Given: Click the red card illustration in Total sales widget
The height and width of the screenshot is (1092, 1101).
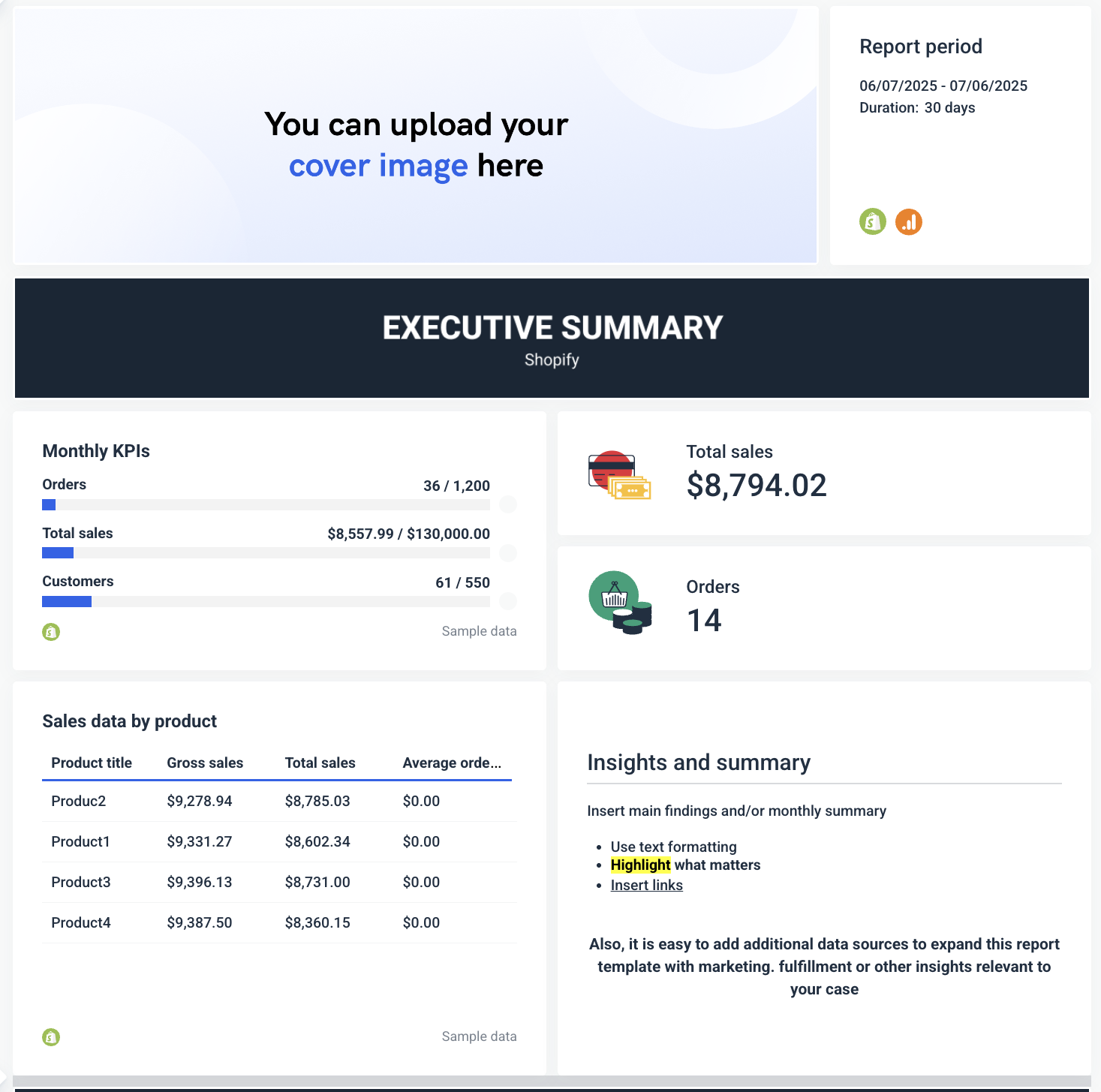Looking at the screenshot, I should point(612,465).
